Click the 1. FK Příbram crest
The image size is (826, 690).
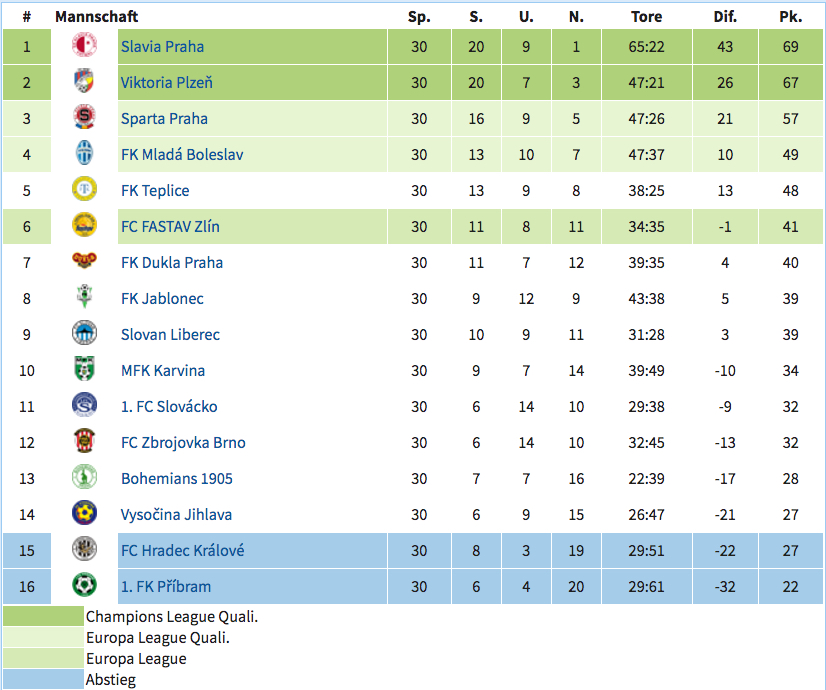pyautogui.click(x=84, y=585)
